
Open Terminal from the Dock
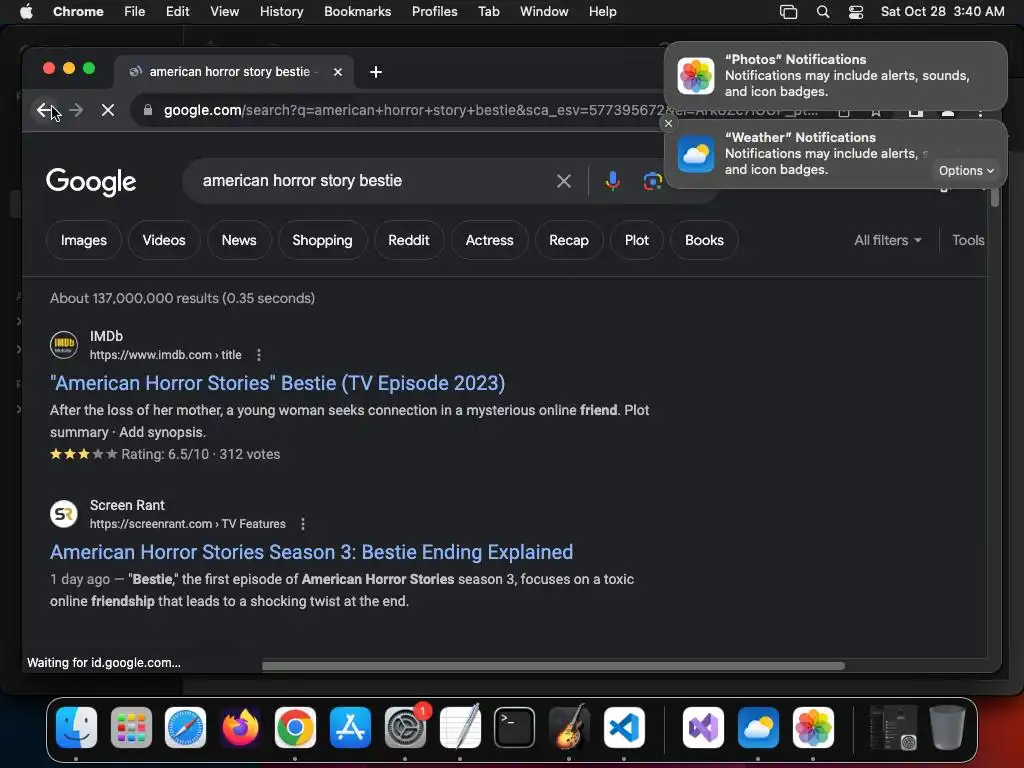click(x=515, y=727)
